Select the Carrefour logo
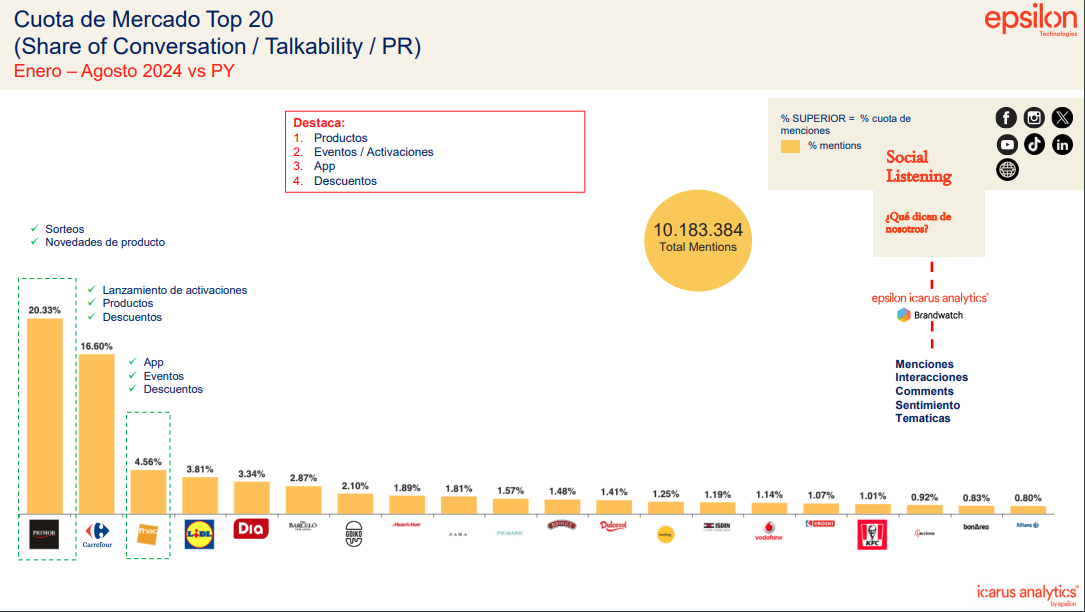Screen dimensions: 1085x612 click(x=97, y=534)
